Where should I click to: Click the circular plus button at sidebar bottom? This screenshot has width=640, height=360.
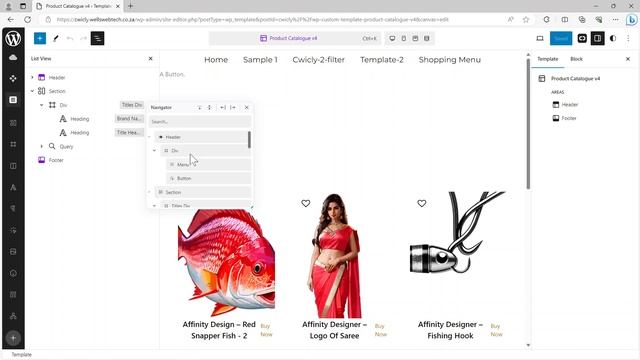(13, 338)
